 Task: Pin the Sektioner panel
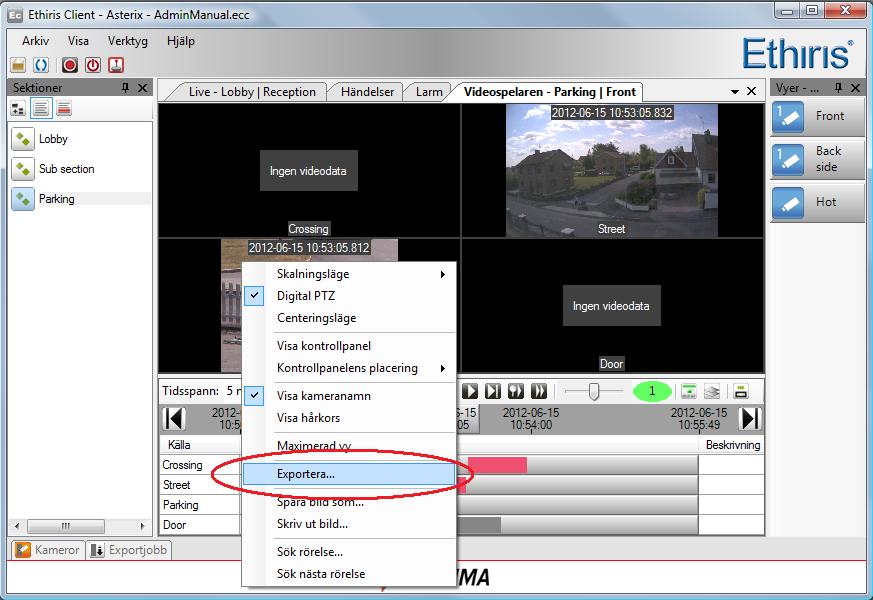coord(126,87)
